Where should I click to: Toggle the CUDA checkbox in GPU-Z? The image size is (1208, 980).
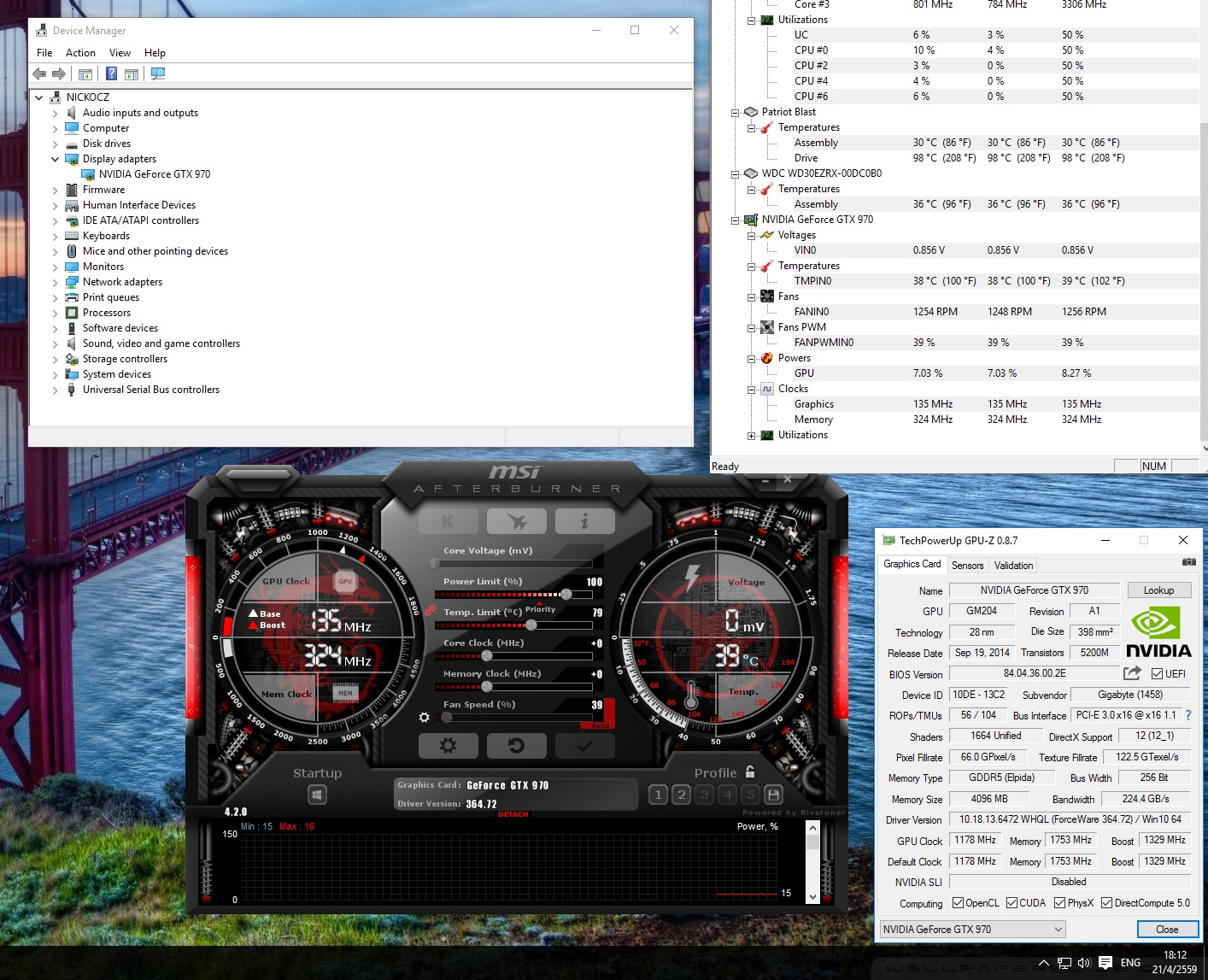(x=1012, y=903)
